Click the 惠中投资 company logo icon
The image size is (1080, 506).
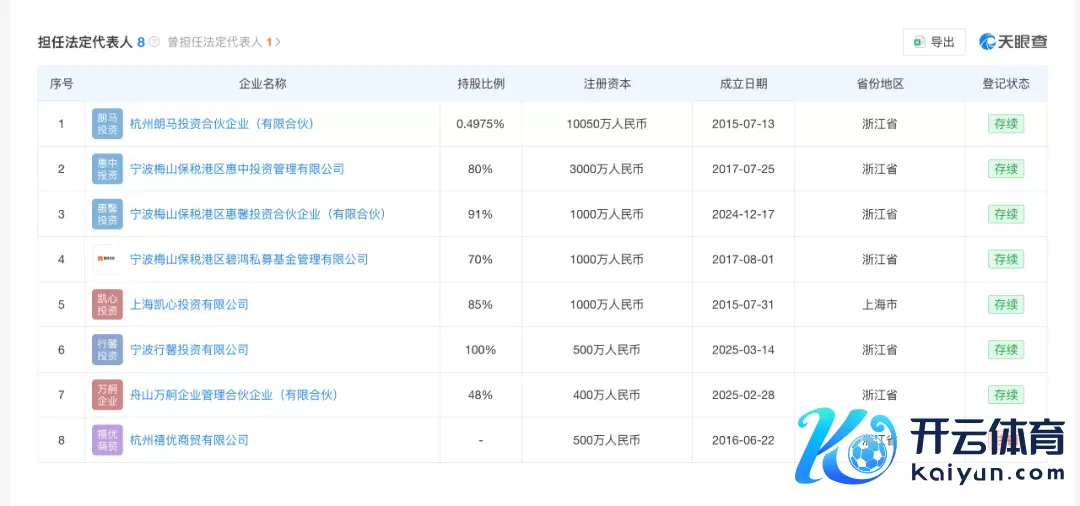click(x=107, y=169)
